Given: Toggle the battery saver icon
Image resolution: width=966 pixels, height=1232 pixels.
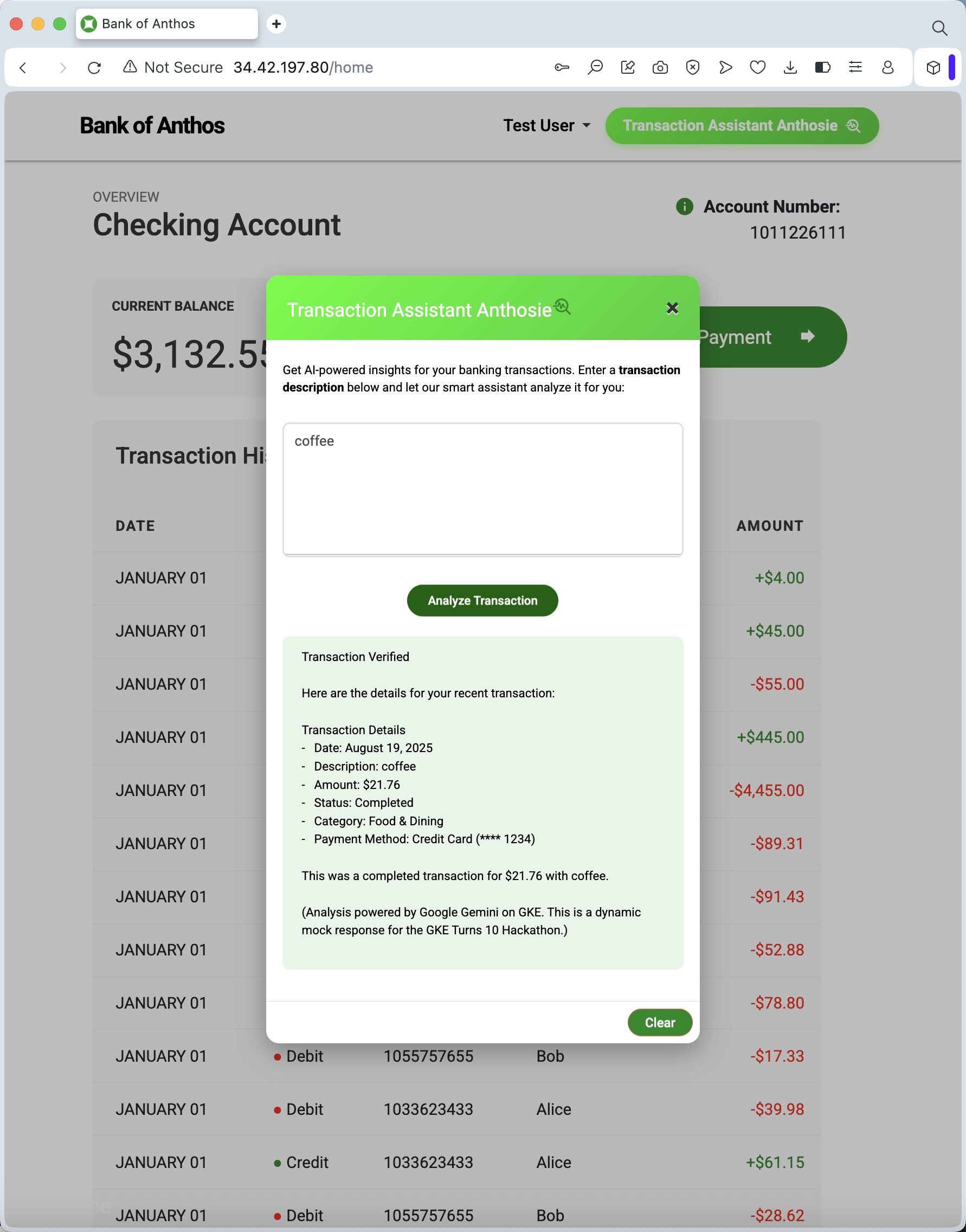Looking at the screenshot, I should (x=822, y=67).
